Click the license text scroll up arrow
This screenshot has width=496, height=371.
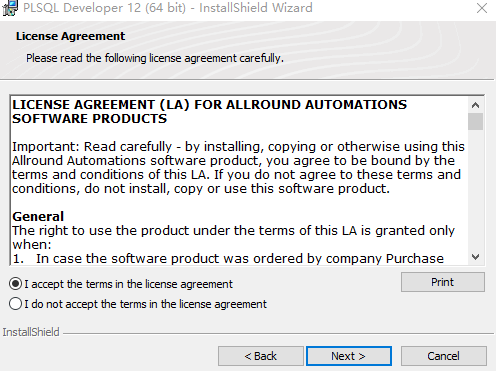(x=475, y=105)
